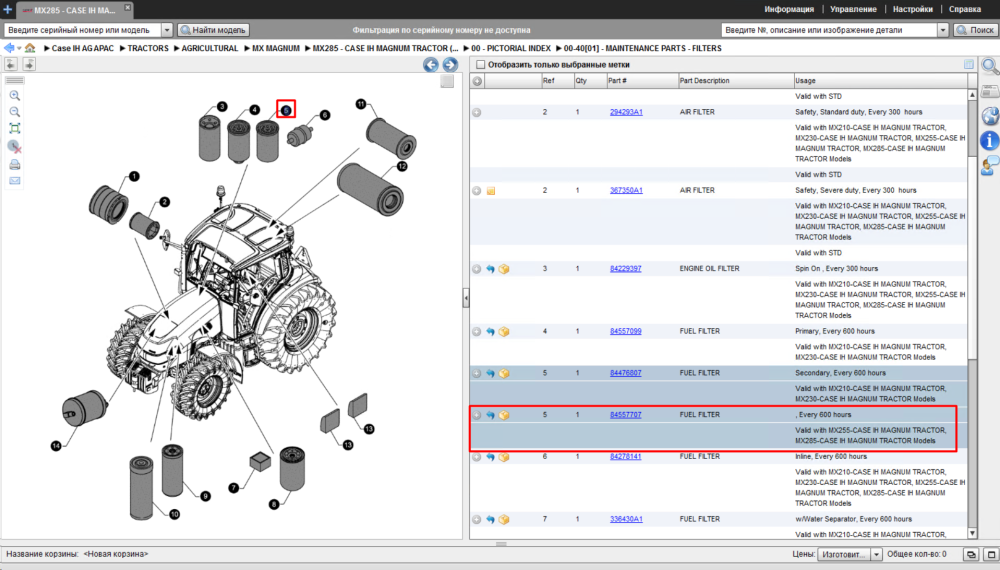The image size is (1000, 570).
Task: Open the bottom-right double window icon
Action: coord(971,555)
